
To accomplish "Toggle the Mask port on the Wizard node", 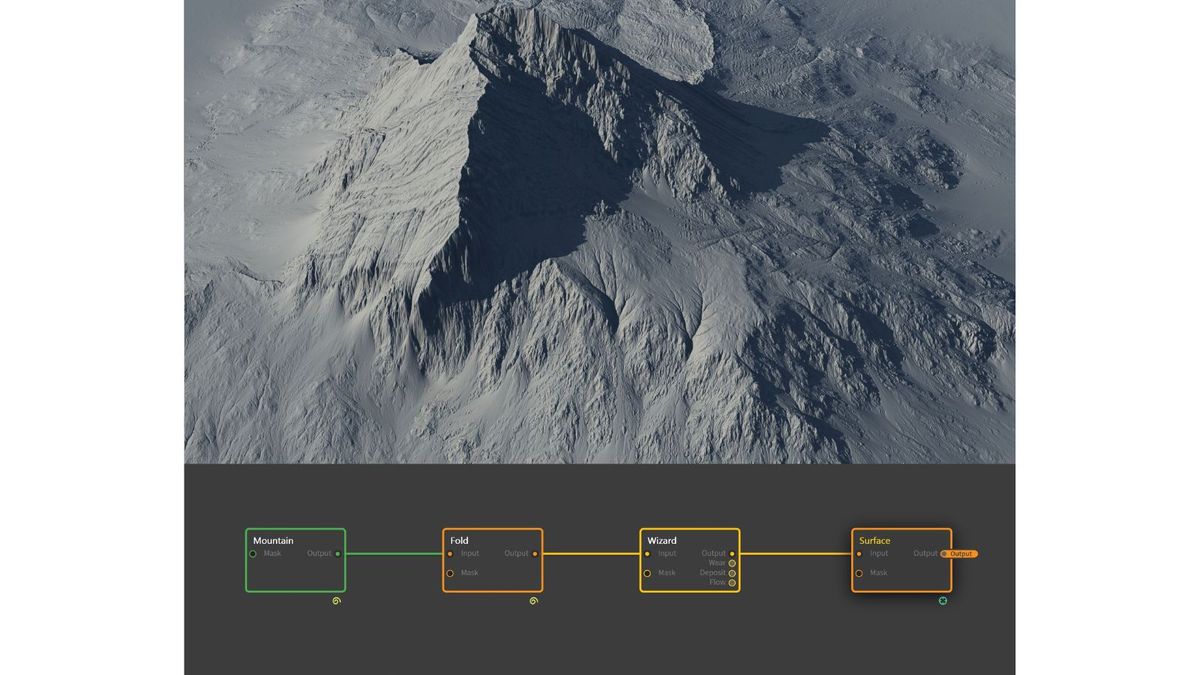I will pyautogui.click(x=647, y=573).
